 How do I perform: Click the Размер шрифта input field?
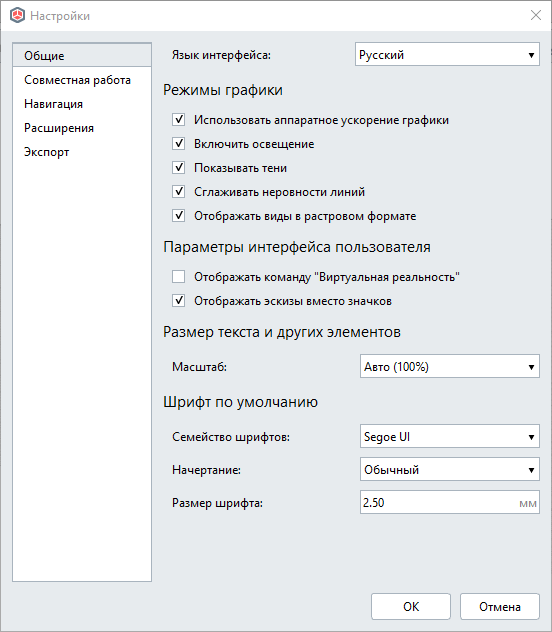(x=450, y=503)
